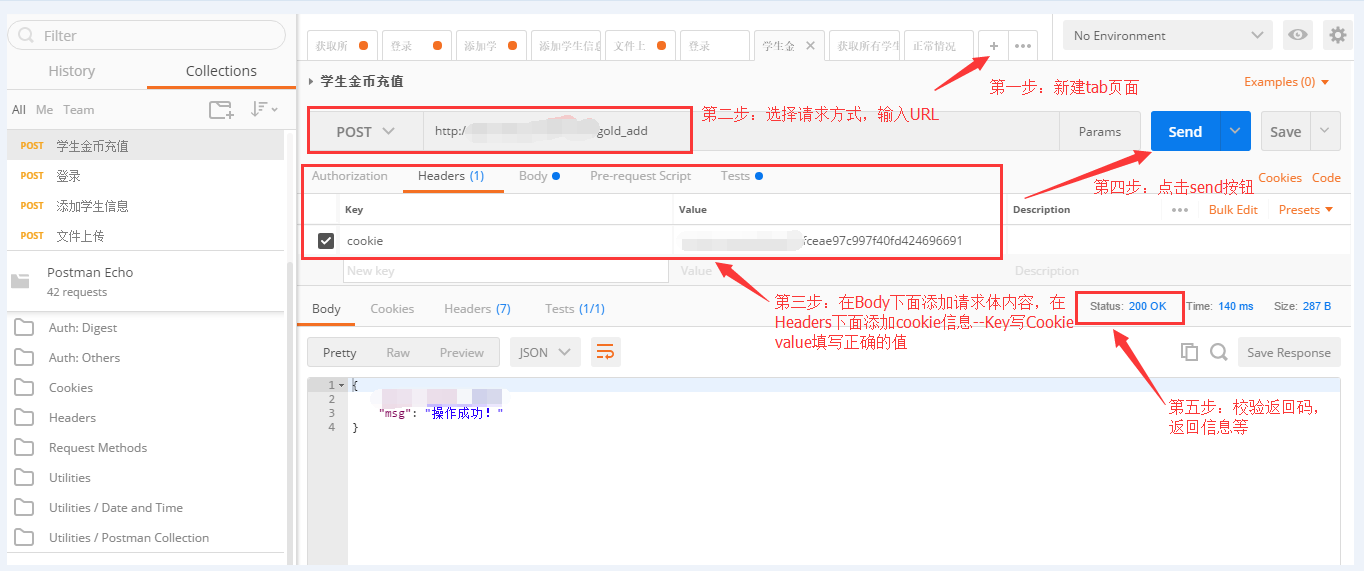Click the Status 200 OK text
The image size is (1364, 571).
click(x=1128, y=306)
